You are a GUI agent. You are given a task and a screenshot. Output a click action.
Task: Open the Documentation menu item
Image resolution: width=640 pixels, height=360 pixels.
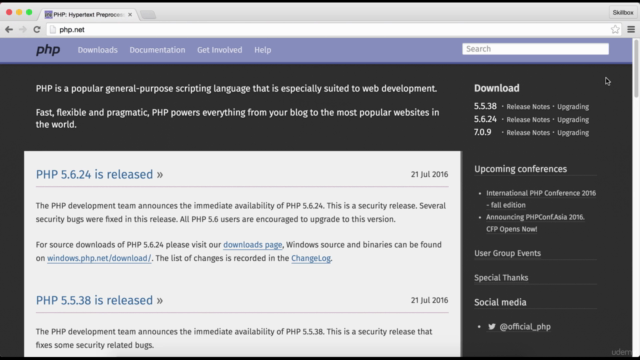click(157, 50)
